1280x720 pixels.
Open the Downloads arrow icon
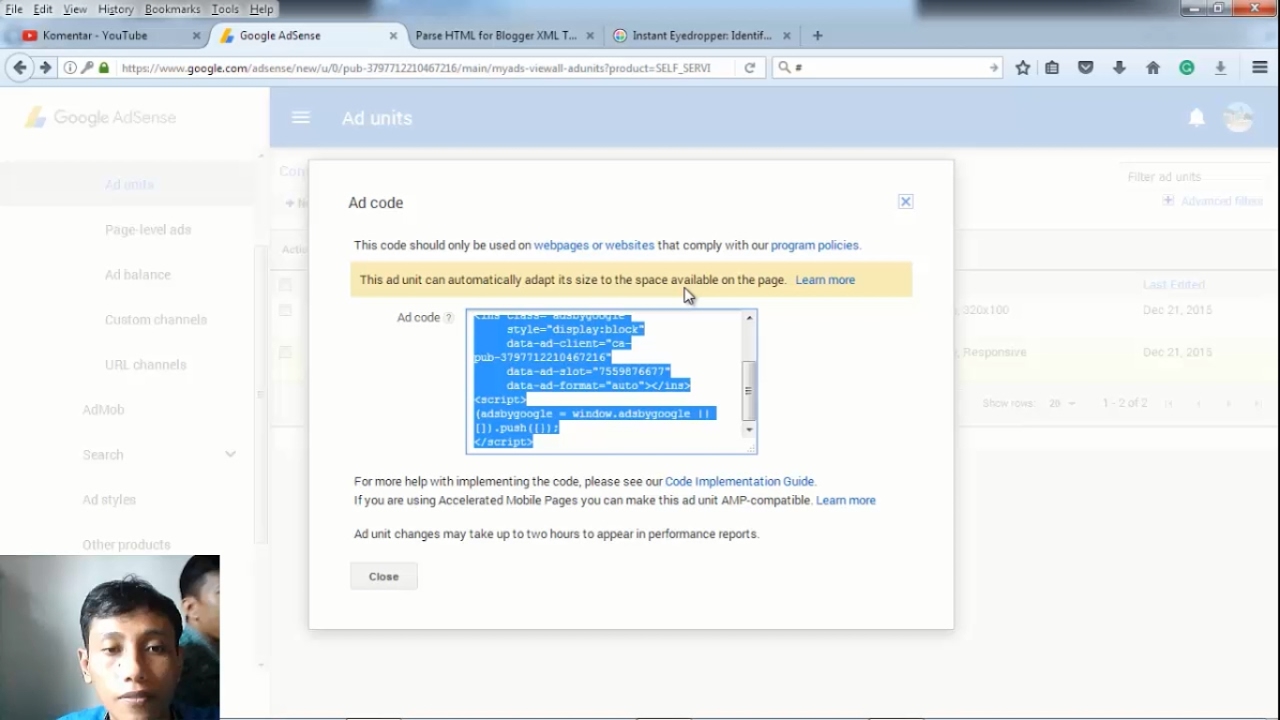click(1119, 68)
